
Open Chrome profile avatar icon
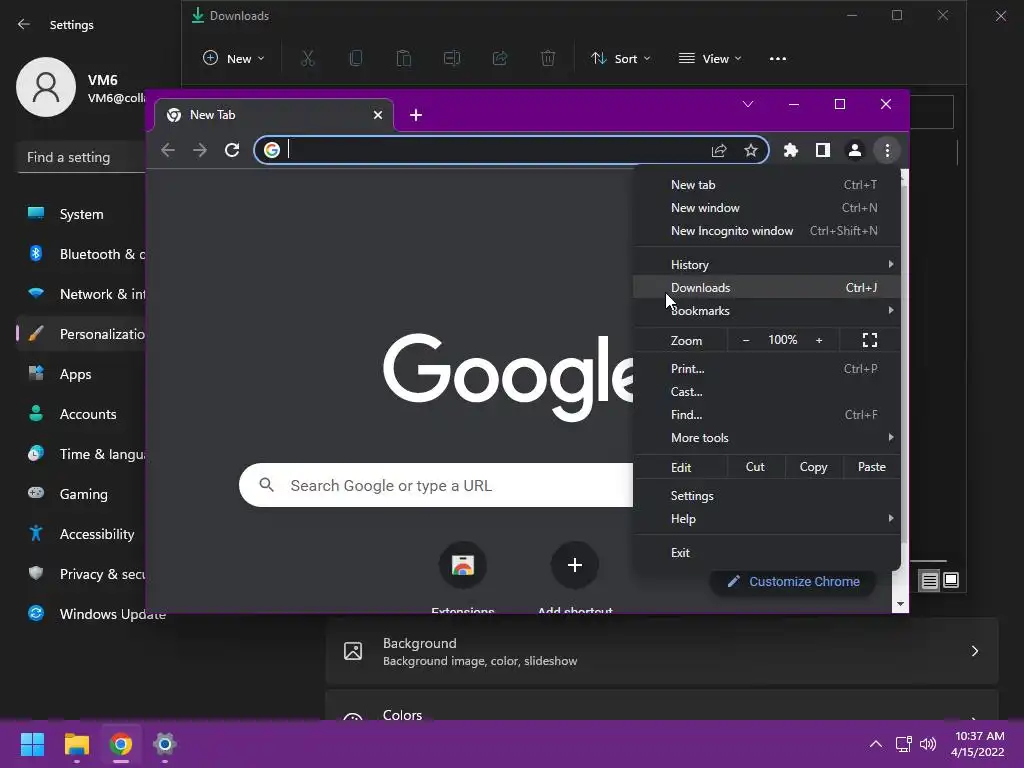(x=855, y=151)
